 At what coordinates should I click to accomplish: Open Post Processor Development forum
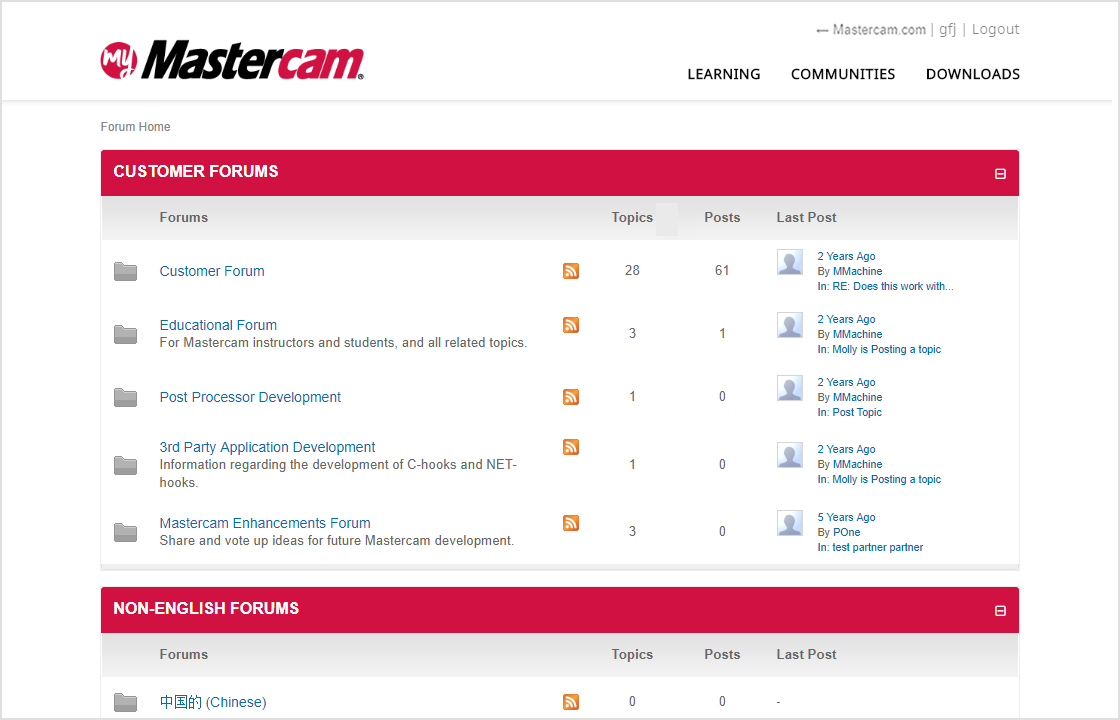pos(250,397)
